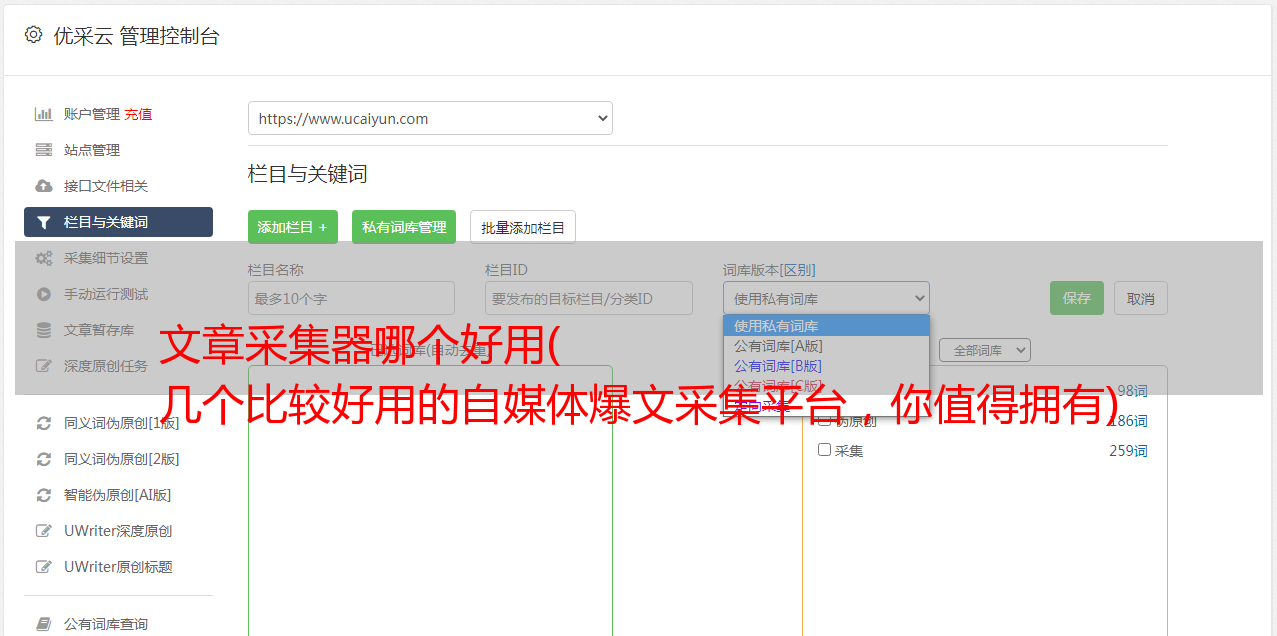Click the refresh icon for 同义词伪原创[1版]

(x=44, y=423)
